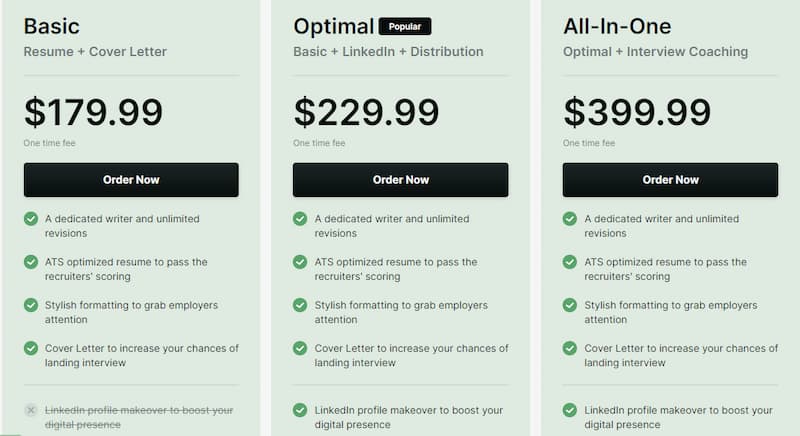The image size is (800, 436).
Task: Click the Popular badge next to Optimal
Action: pyautogui.click(x=405, y=27)
